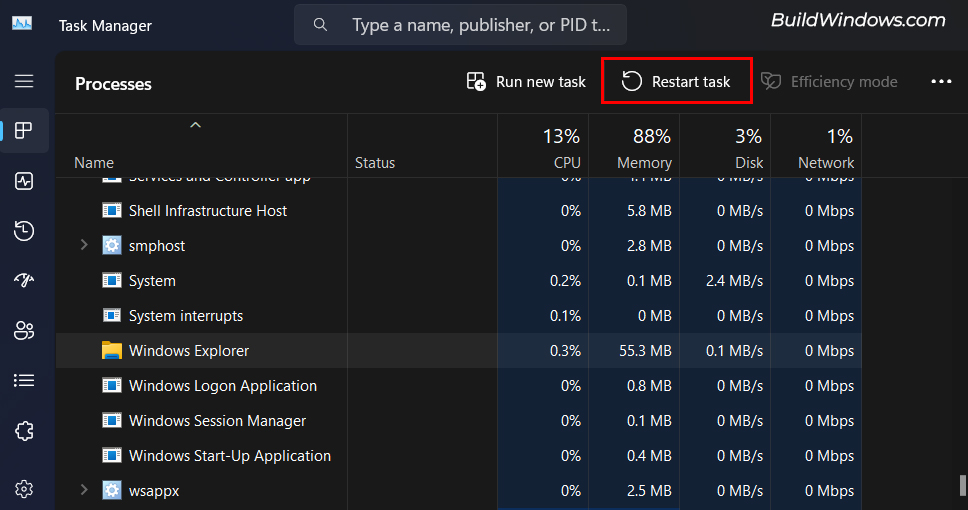Select the Windows Start-Up Application row

pyautogui.click(x=459, y=456)
